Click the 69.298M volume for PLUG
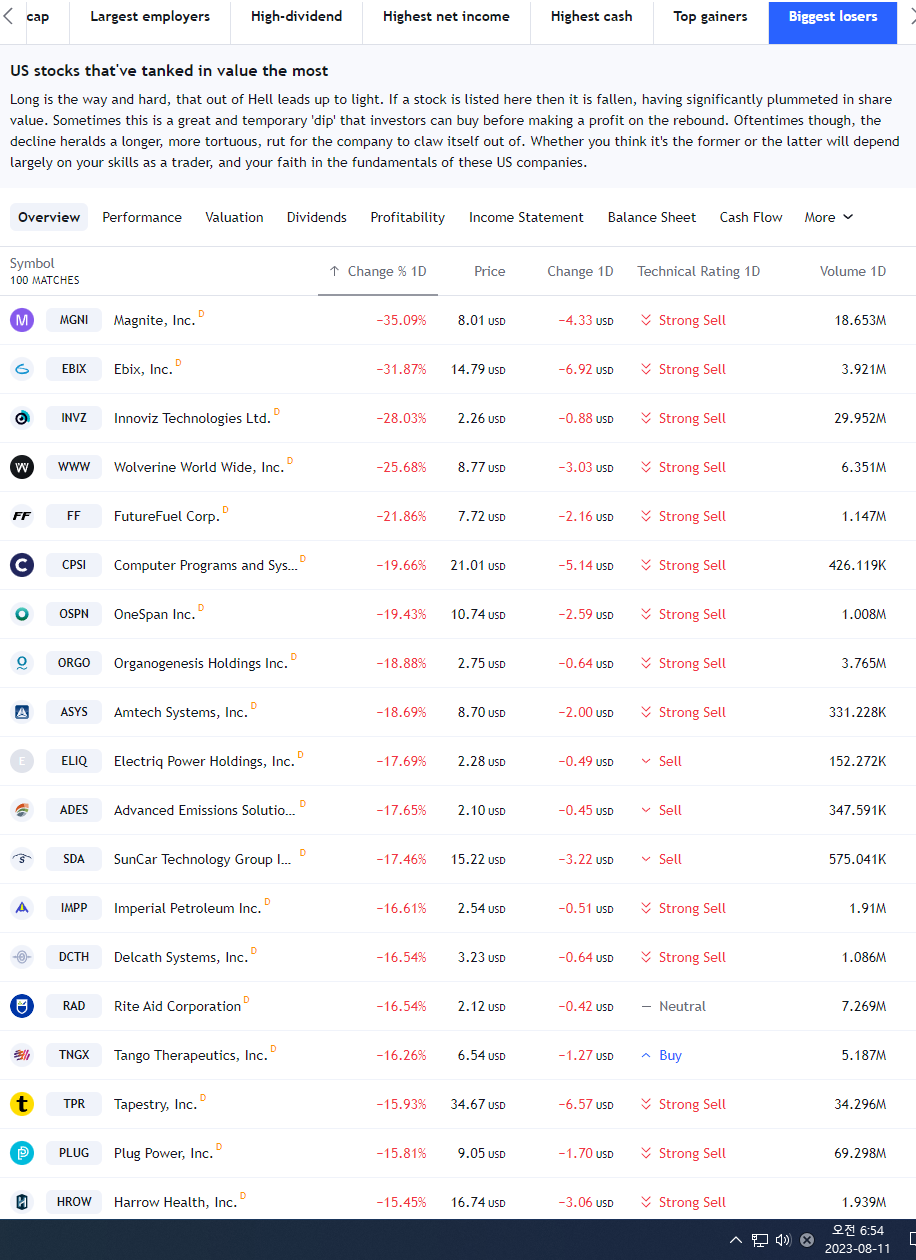The height and width of the screenshot is (1260, 916). [860, 1153]
